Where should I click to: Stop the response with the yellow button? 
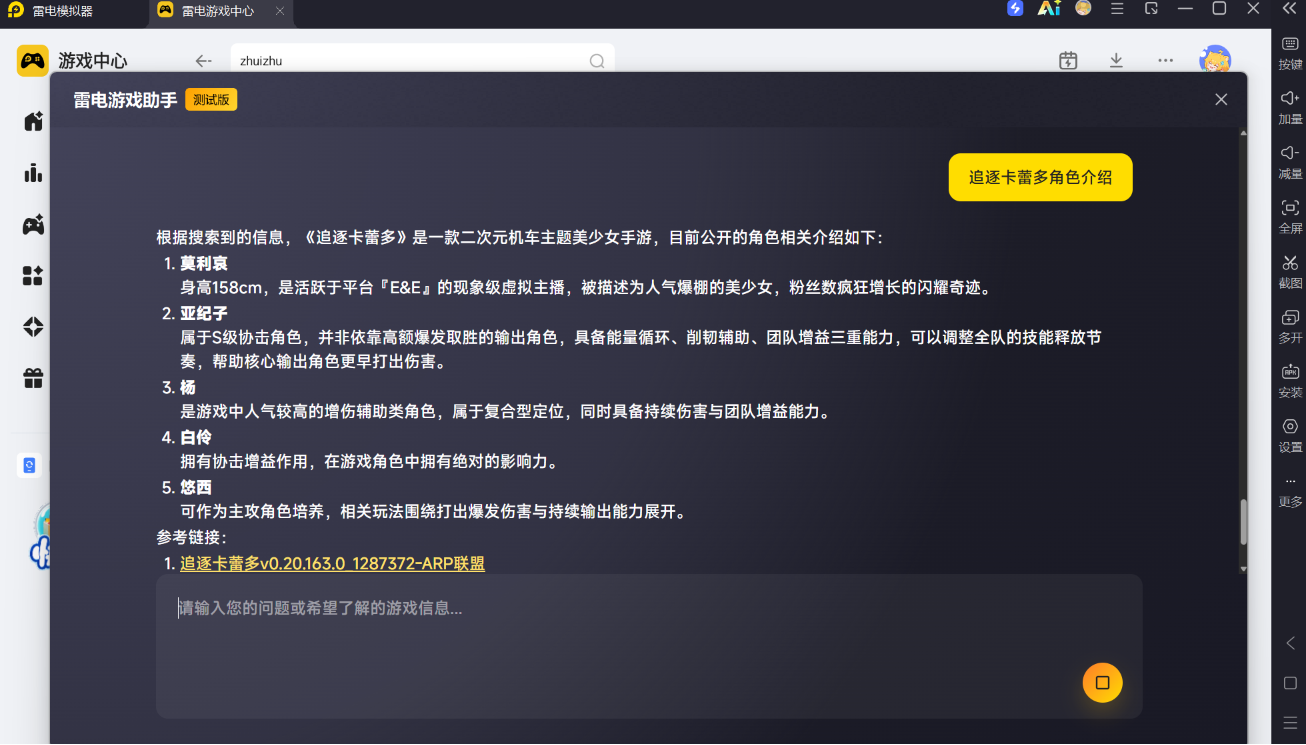click(x=1102, y=682)
